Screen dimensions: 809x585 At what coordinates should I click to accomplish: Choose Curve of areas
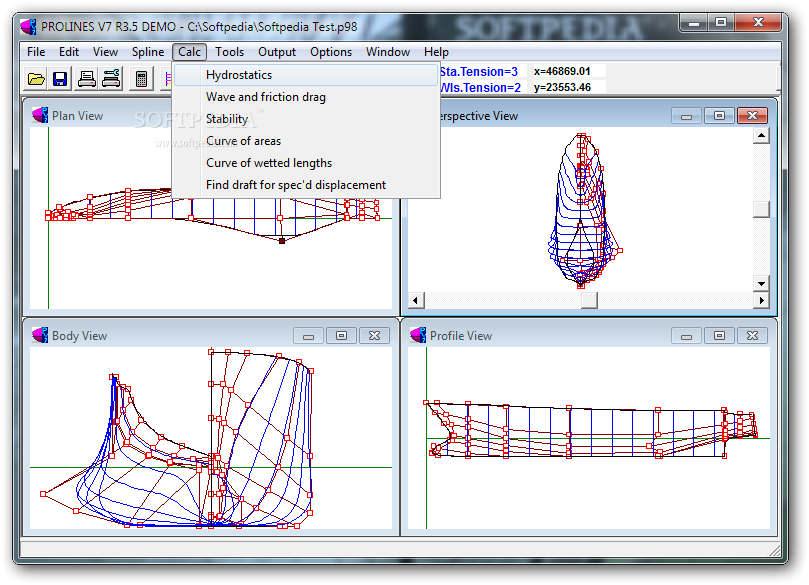(x=306, y=141)
